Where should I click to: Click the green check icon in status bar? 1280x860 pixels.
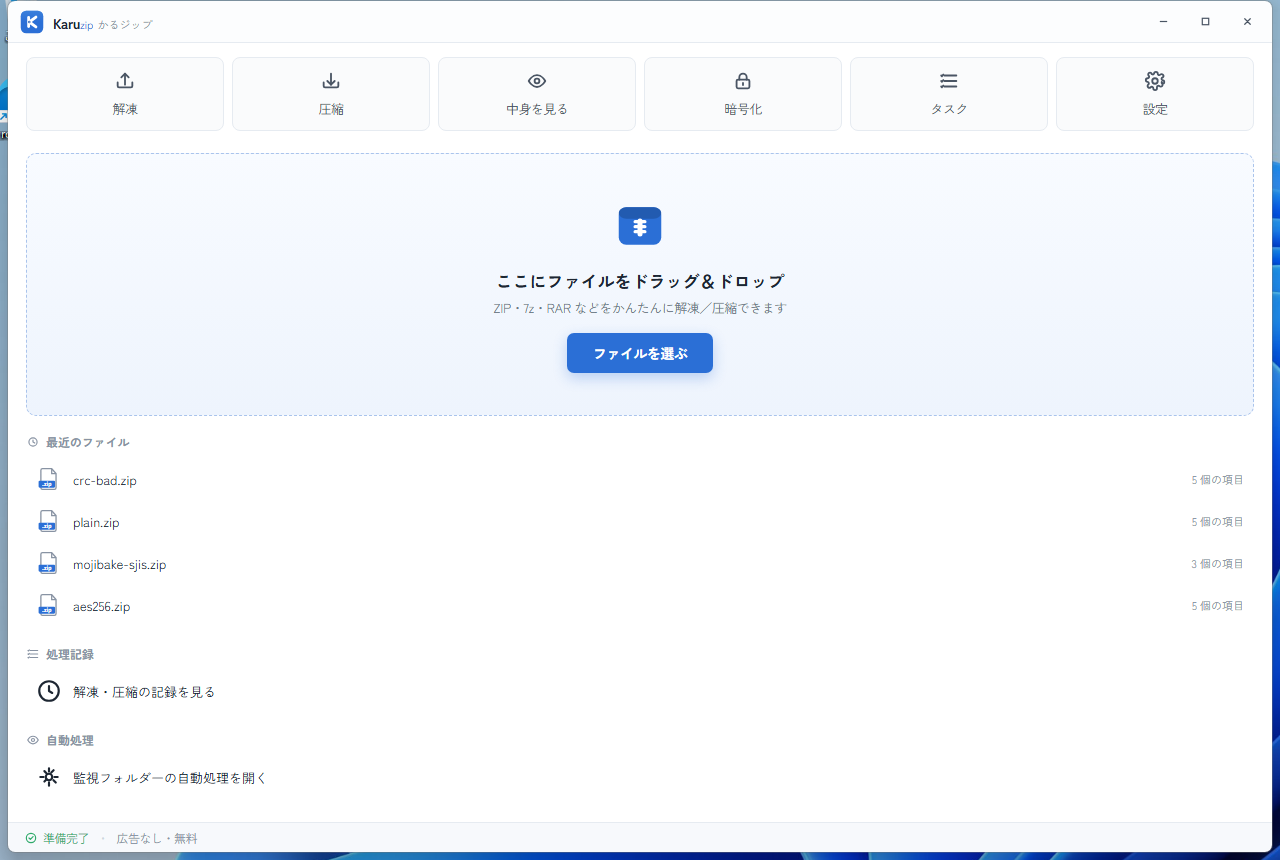(x=31, y=838)
